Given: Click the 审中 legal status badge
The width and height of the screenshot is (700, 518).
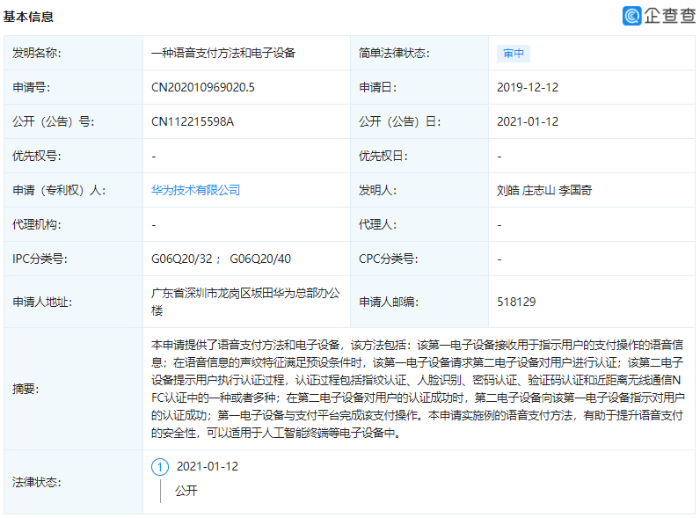Looking at the screenshot, I should tap(513, 54).
